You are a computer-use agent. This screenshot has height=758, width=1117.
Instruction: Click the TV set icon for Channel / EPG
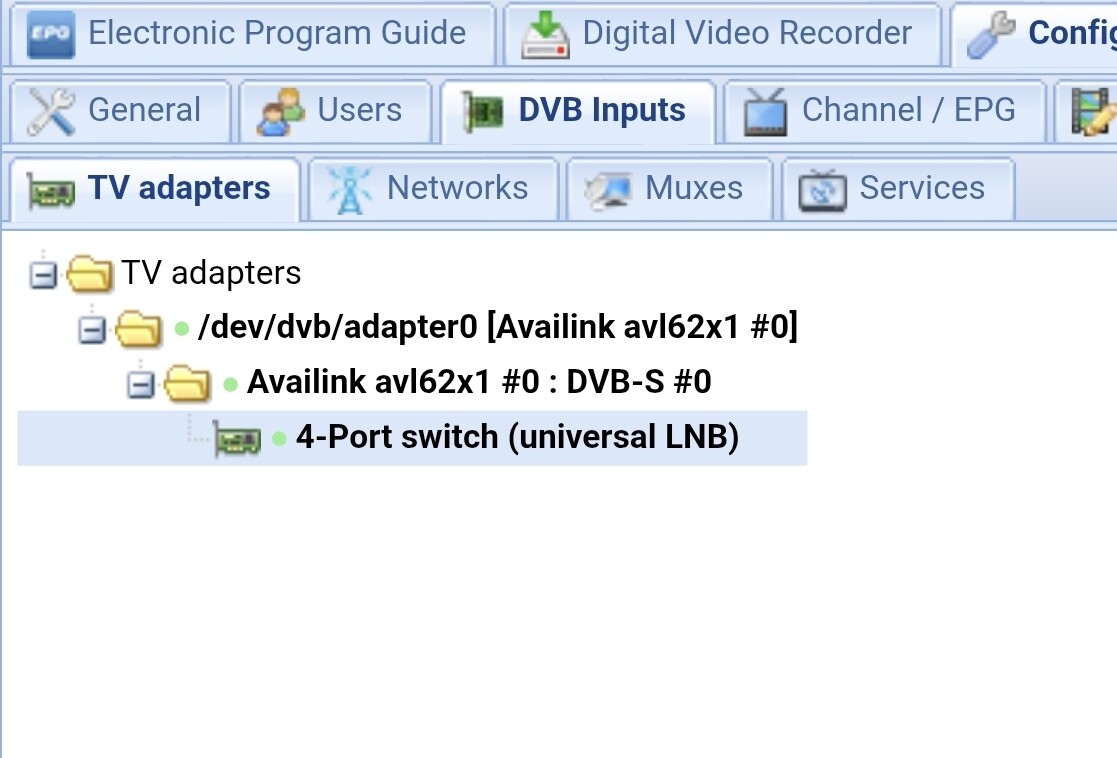pyautogui.click(x=765, y=112)
